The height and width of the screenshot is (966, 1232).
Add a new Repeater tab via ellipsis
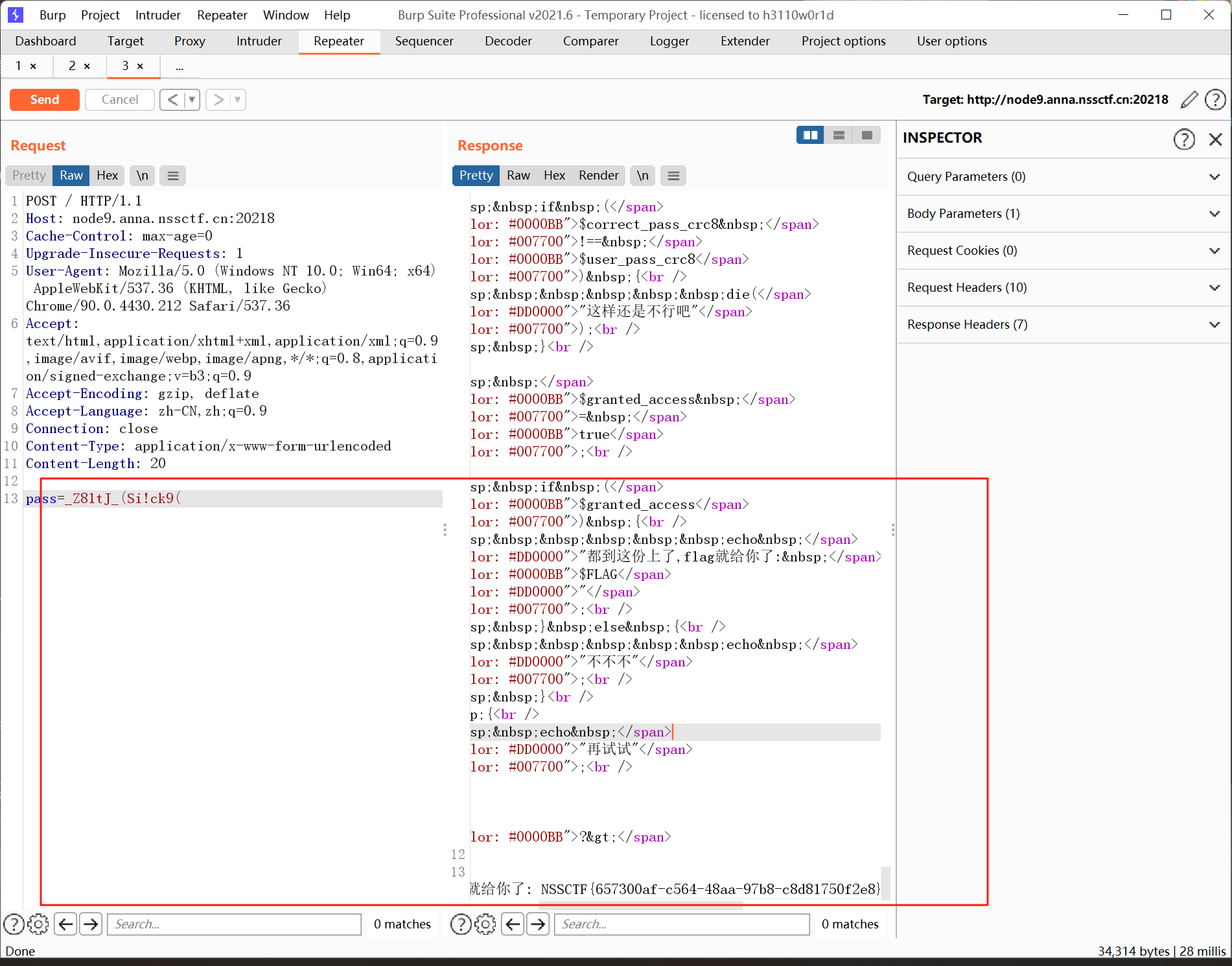click(x=180, y=66)
